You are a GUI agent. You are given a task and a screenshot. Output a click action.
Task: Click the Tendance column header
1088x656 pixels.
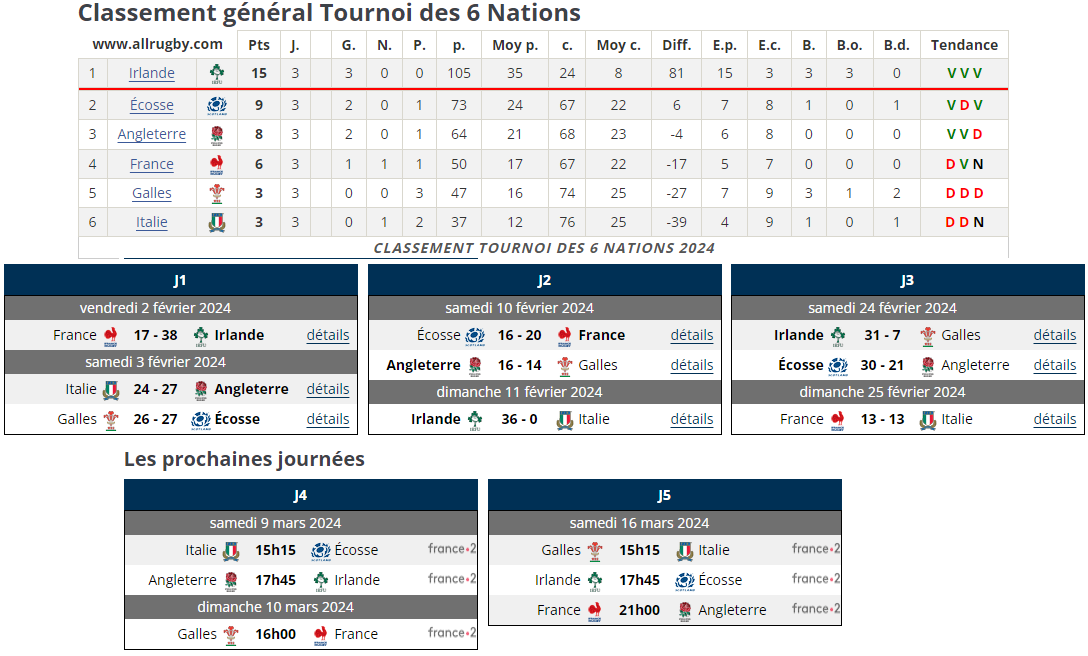coord(964,45)
